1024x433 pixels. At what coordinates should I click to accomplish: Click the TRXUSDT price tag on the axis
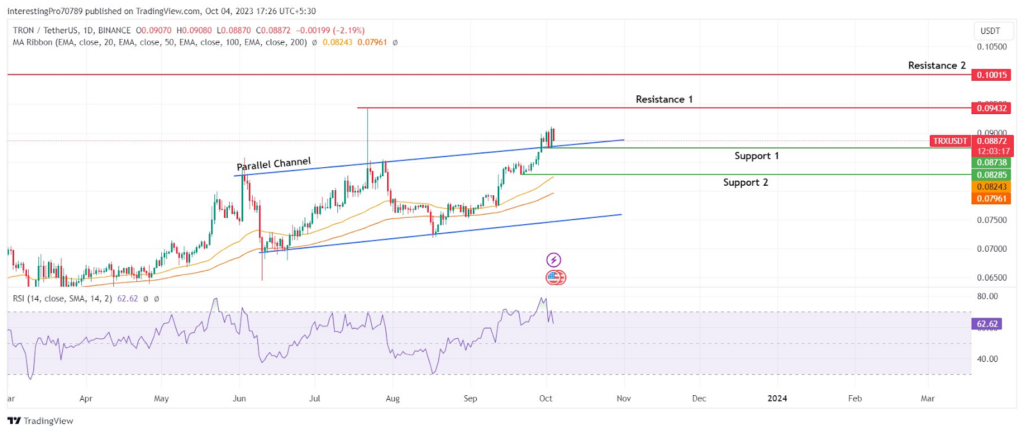point(952,140)
